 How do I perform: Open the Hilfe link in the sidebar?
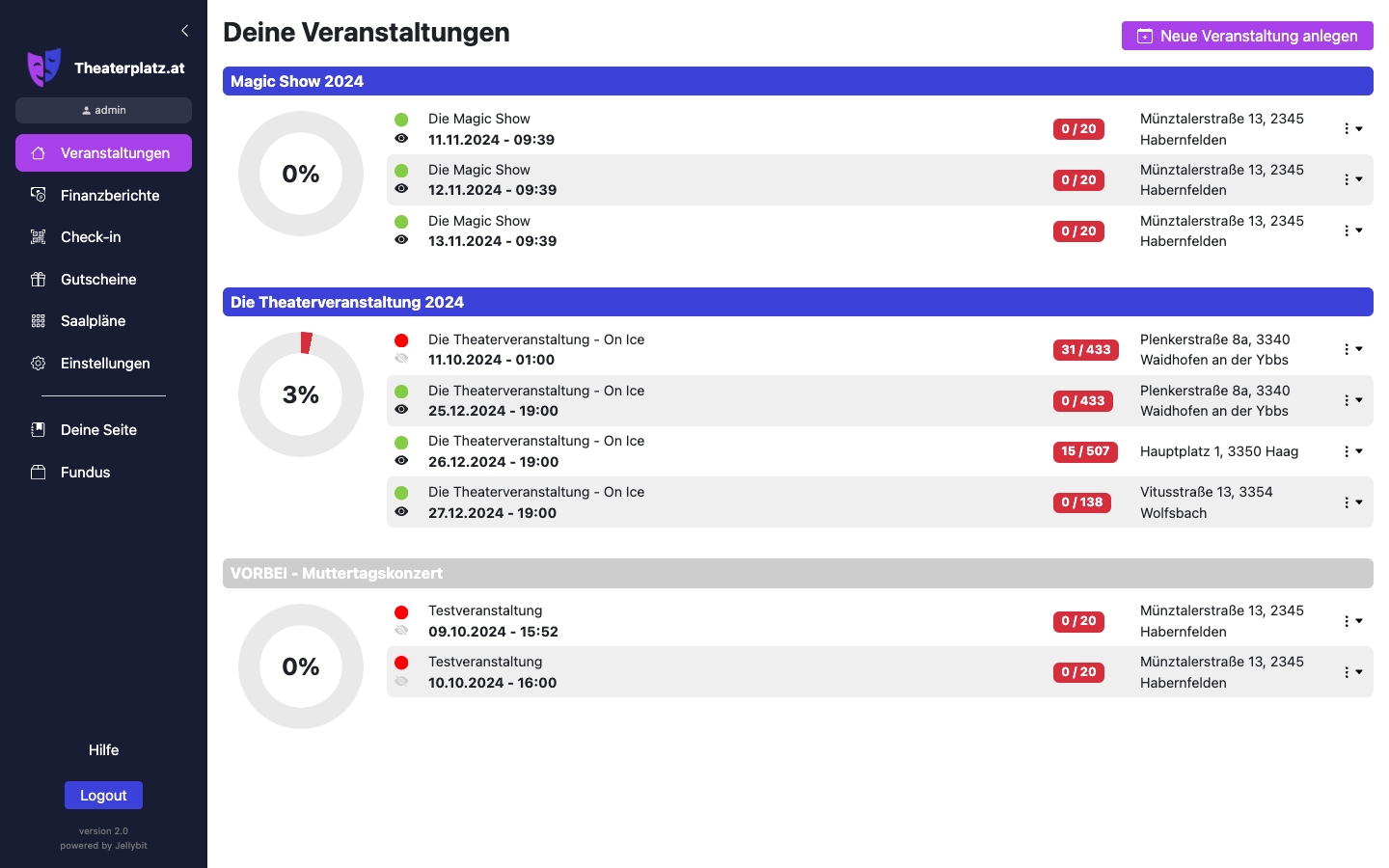click(x=103, y=750)
